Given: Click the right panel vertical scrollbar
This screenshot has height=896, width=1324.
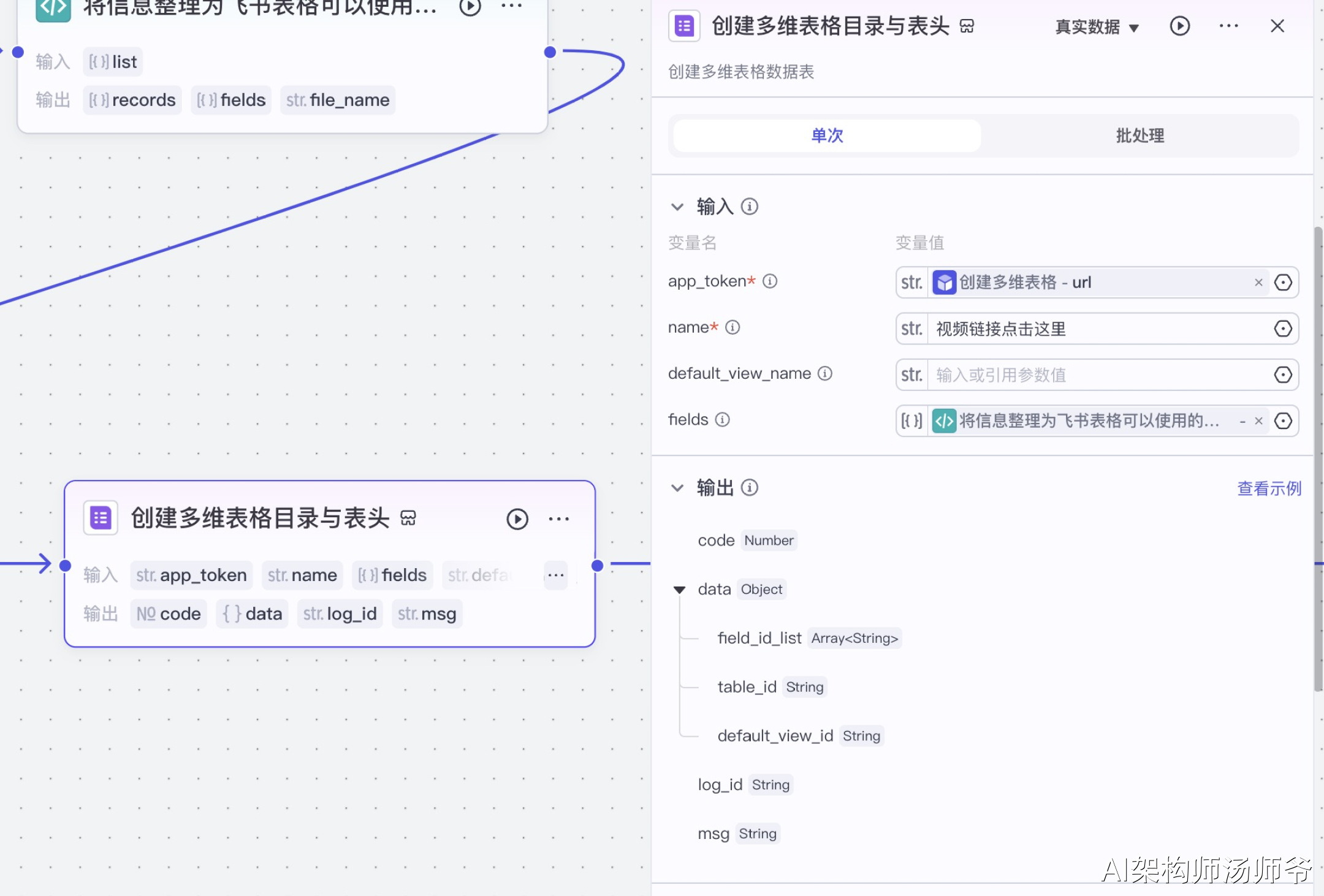Looking at the screenshot, I should coord(1318,460).
